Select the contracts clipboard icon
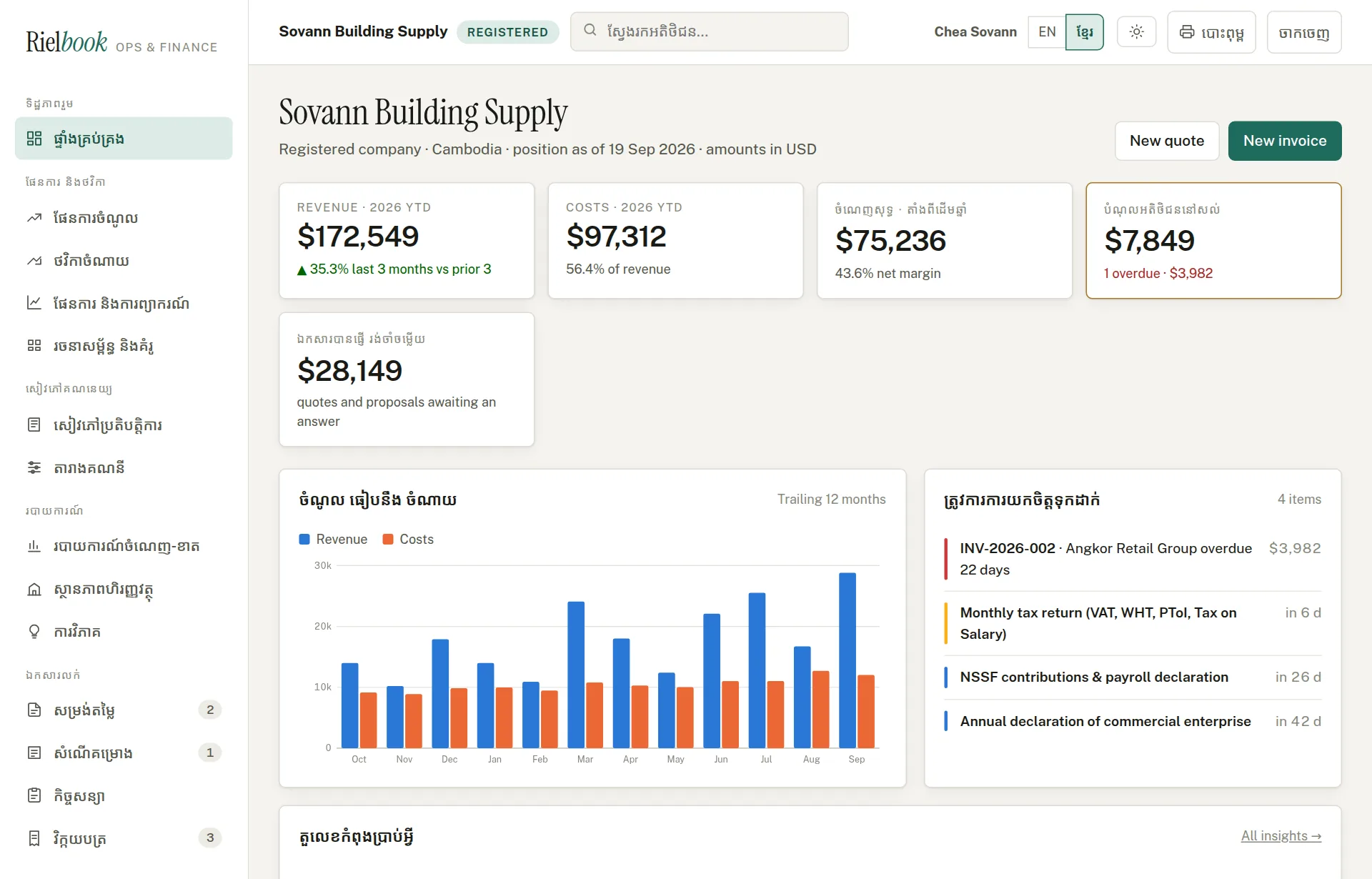The height and width of the screenshot is (879, 1372). point(34,795)
